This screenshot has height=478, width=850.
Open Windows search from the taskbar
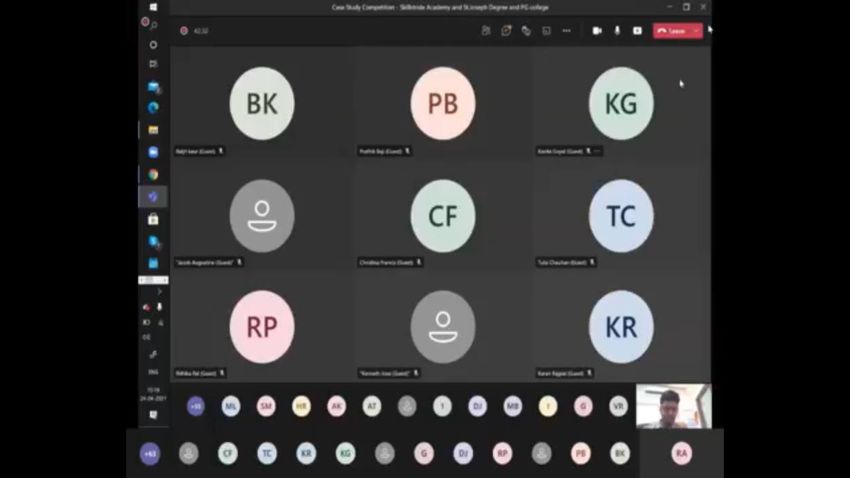tap(153, 45)
